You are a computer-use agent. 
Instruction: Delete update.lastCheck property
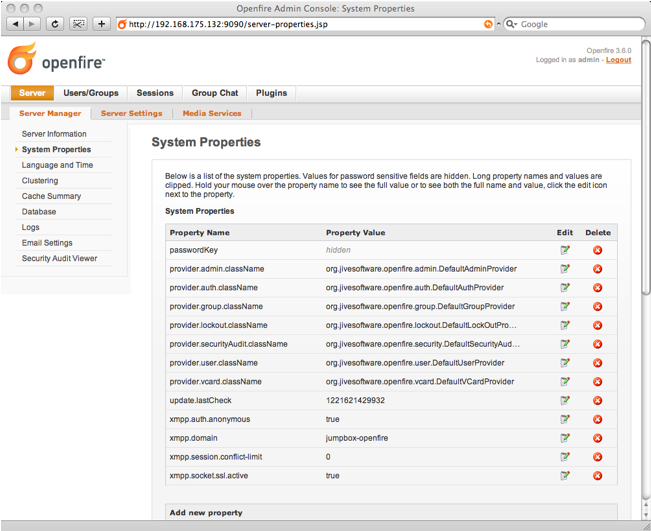pyautogui.click(x=597, y=401)
